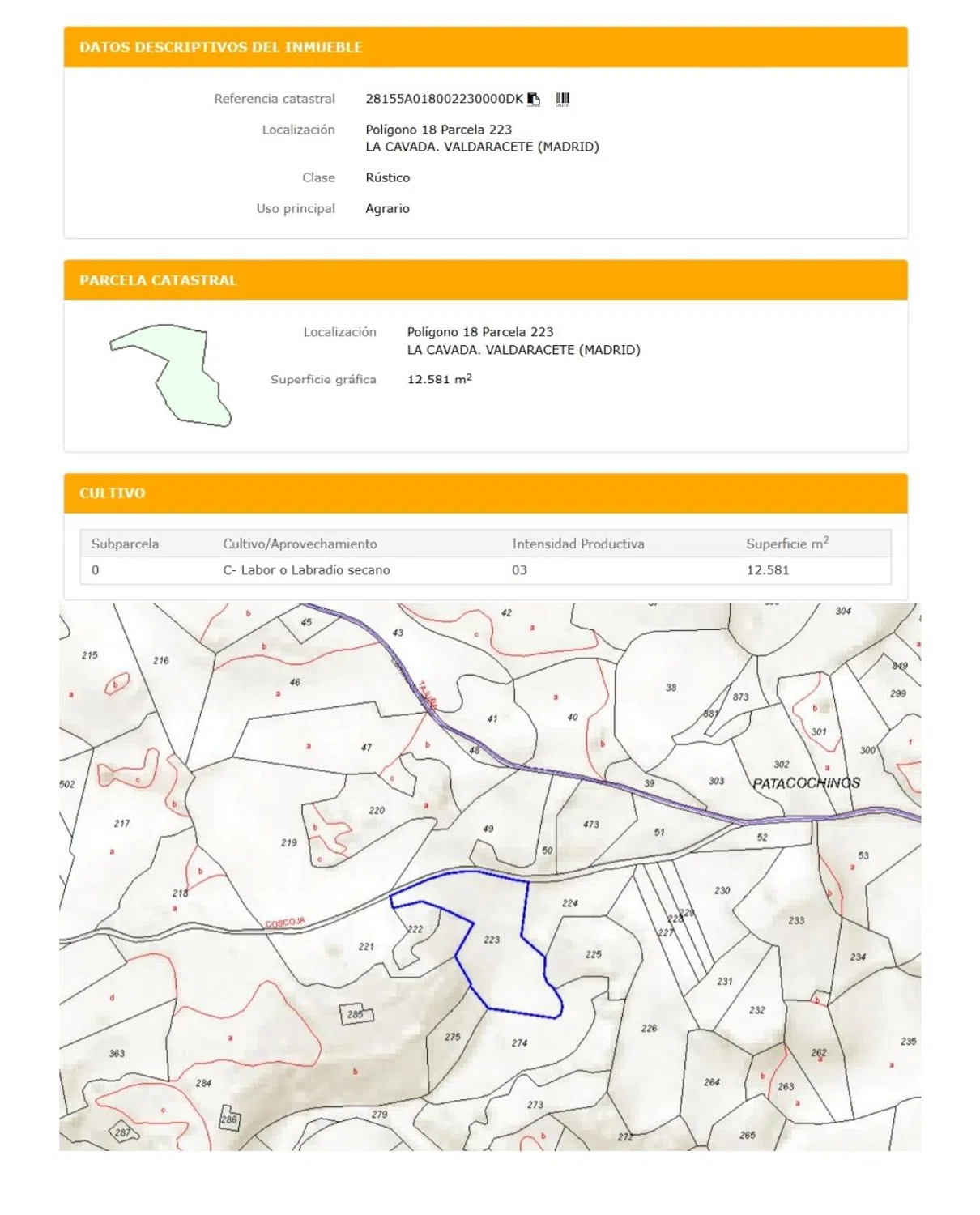Click the Parcela Catastral section header

(158, 280)
